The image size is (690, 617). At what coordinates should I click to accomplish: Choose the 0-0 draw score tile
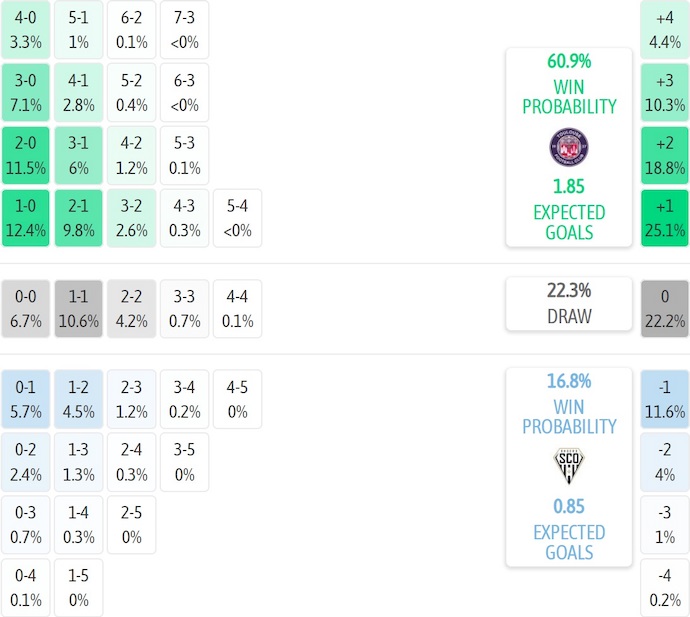pos(26,309)
